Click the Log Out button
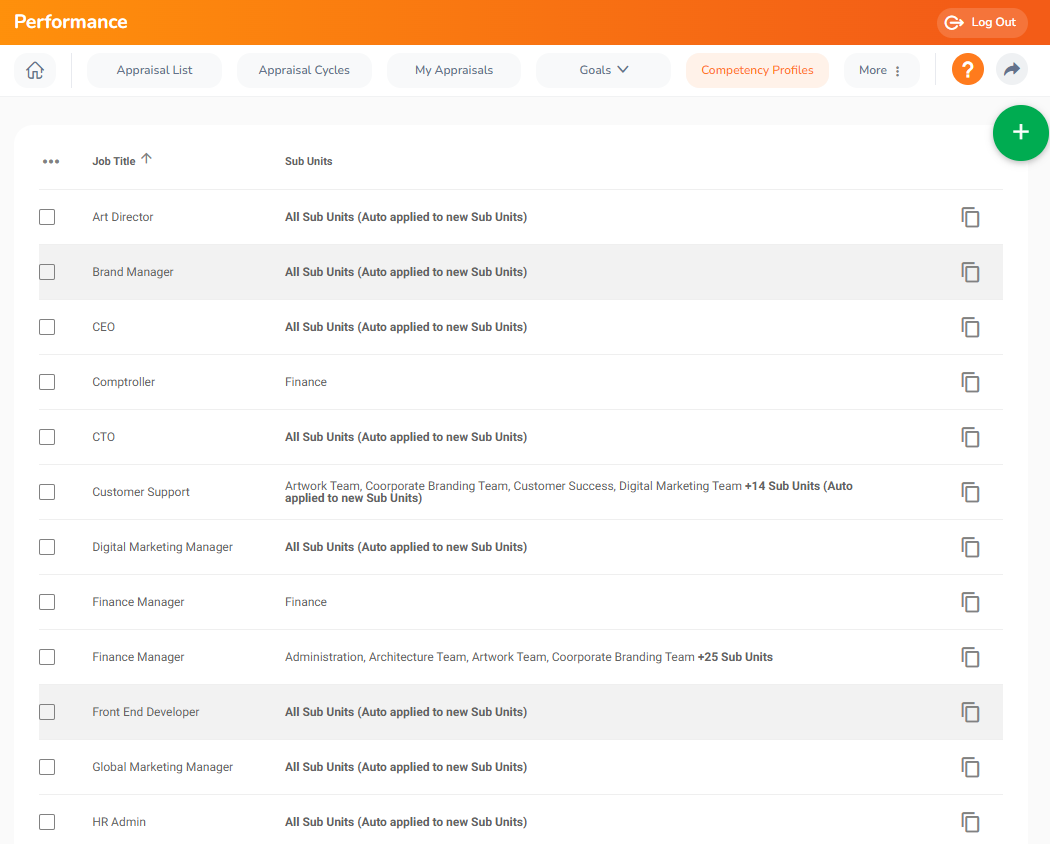Viewport: 1050px width, 844px height. 982,22
